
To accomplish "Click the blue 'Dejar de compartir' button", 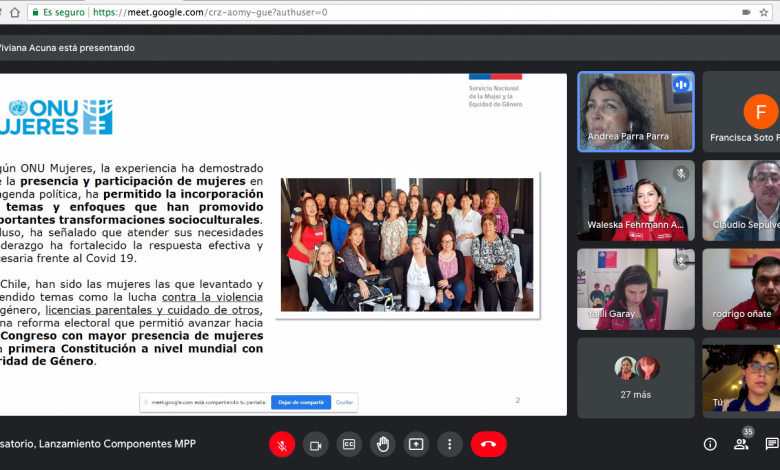I will (x=300, y=402).
